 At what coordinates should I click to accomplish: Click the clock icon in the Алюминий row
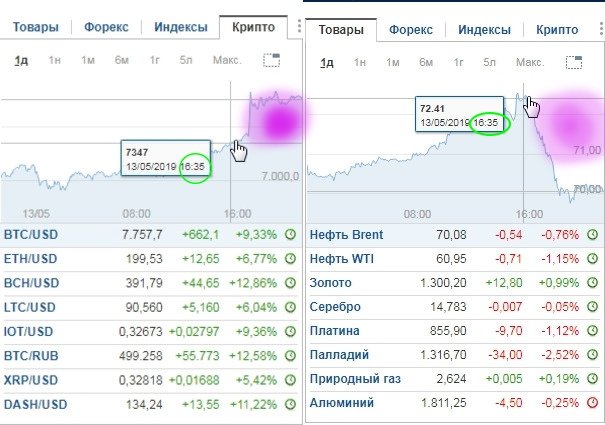coord(593,404)
